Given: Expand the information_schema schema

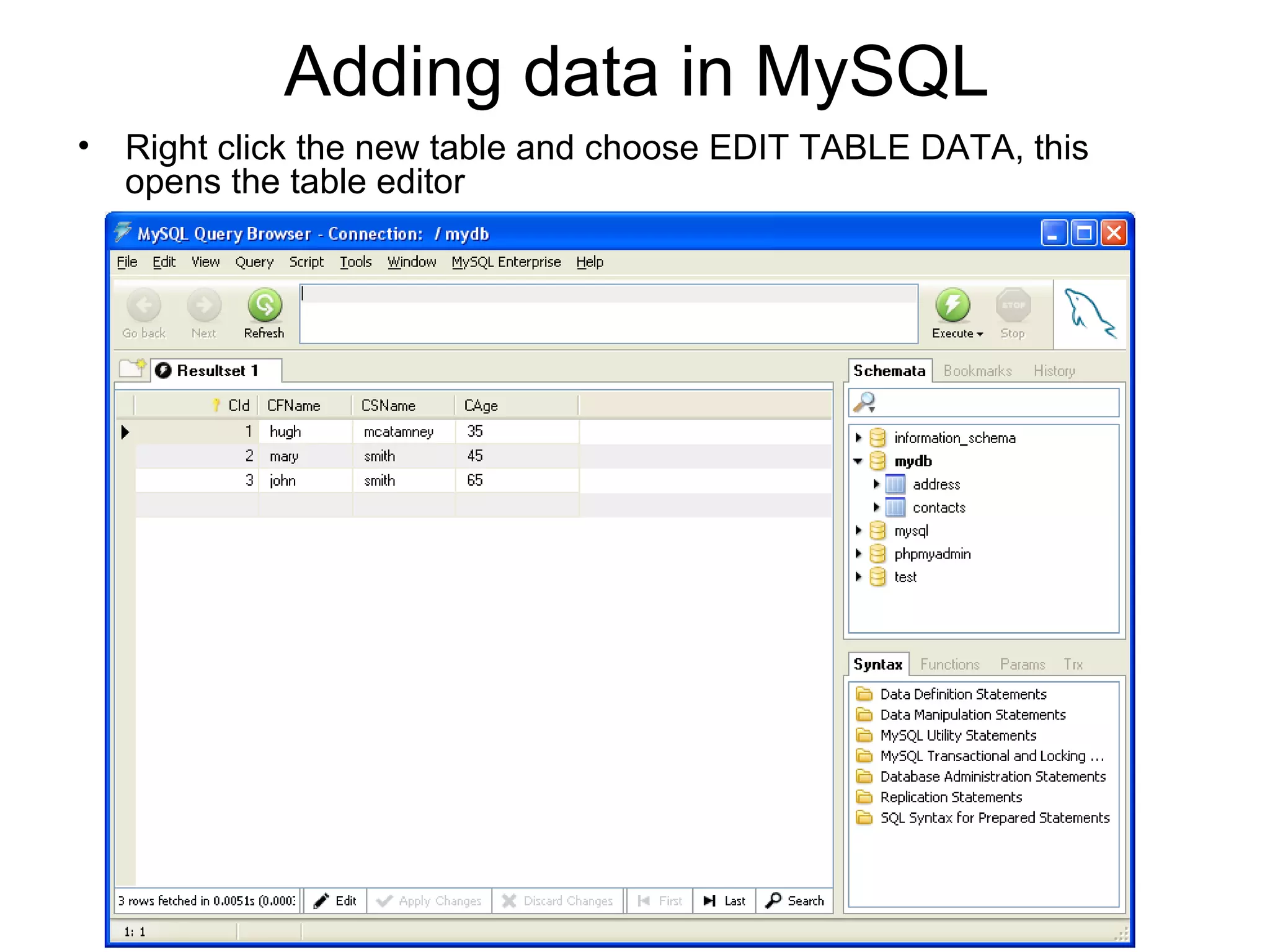Looking at the screenshot, I should (859, 438).
